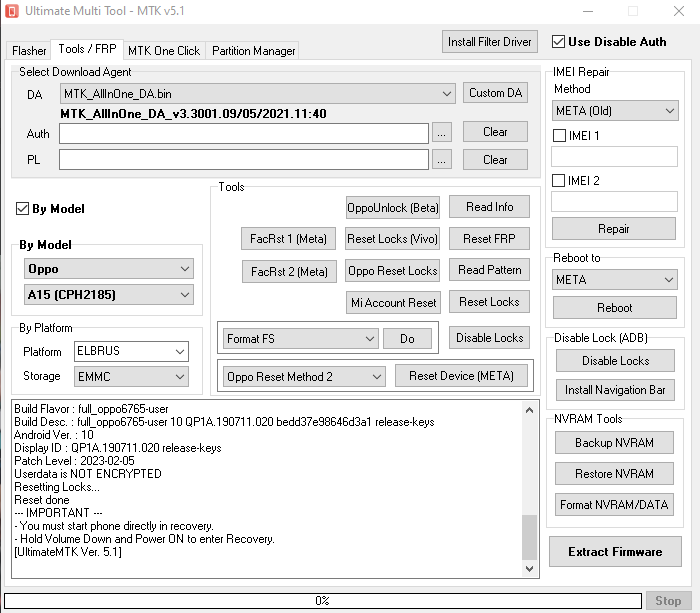Click Disable Locks under Disable Lock (ADB)
Image resolution: width=700 pixels, height=613 pixels.
(615, 361)
